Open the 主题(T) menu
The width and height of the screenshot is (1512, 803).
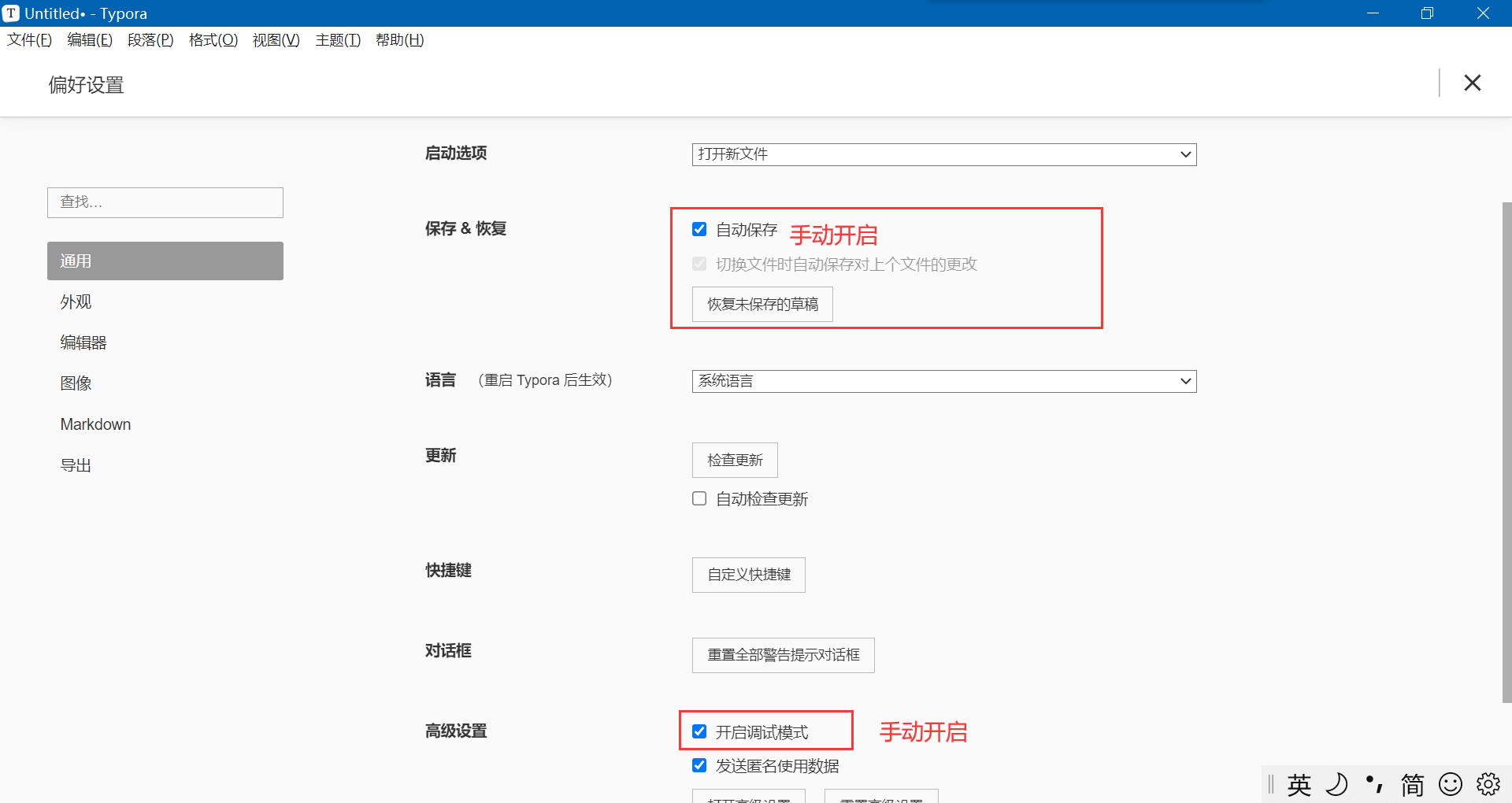tap(338, 40)
